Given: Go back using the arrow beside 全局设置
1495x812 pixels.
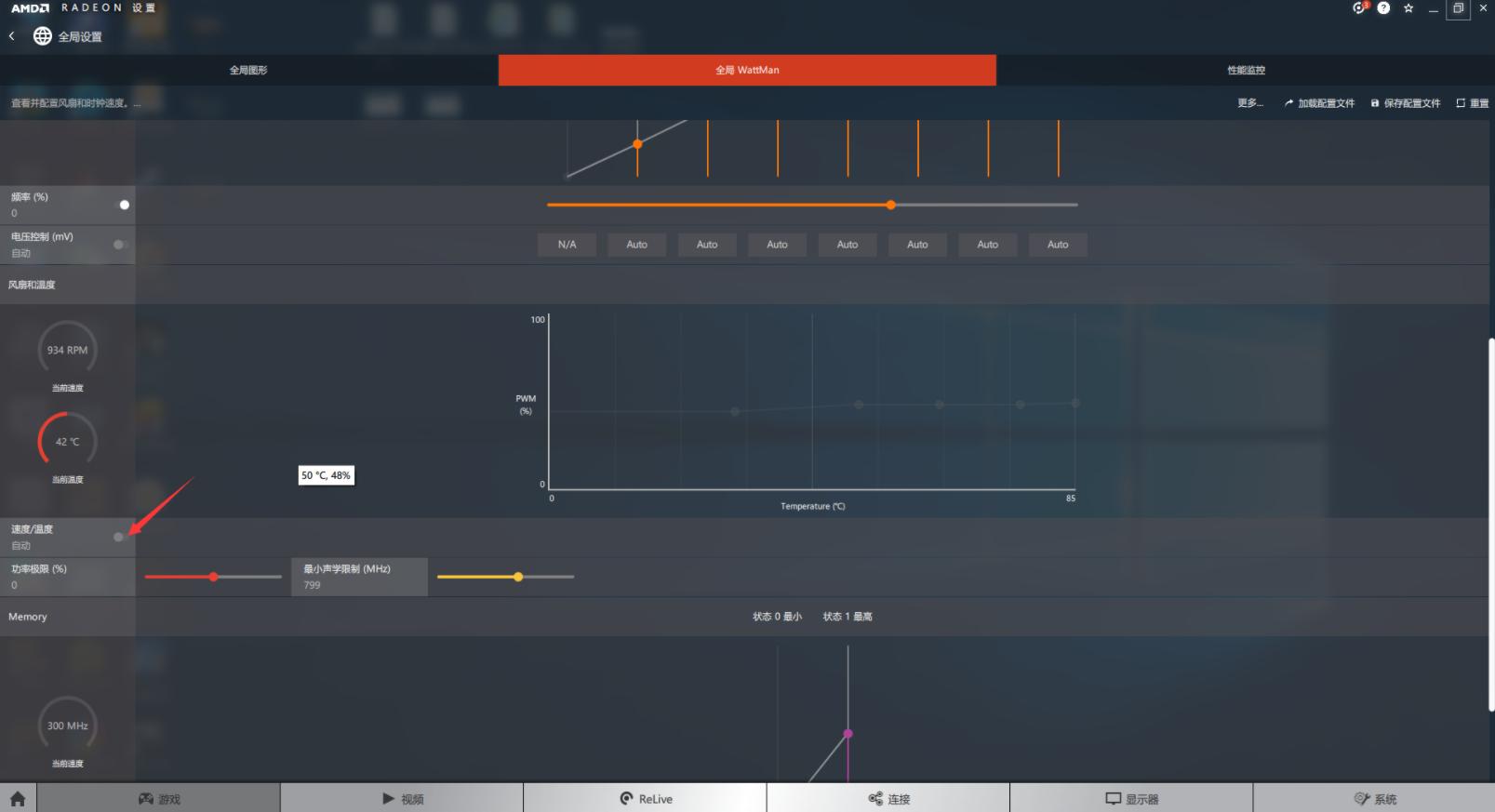Looking at the screenshot, I should (12, 36).
